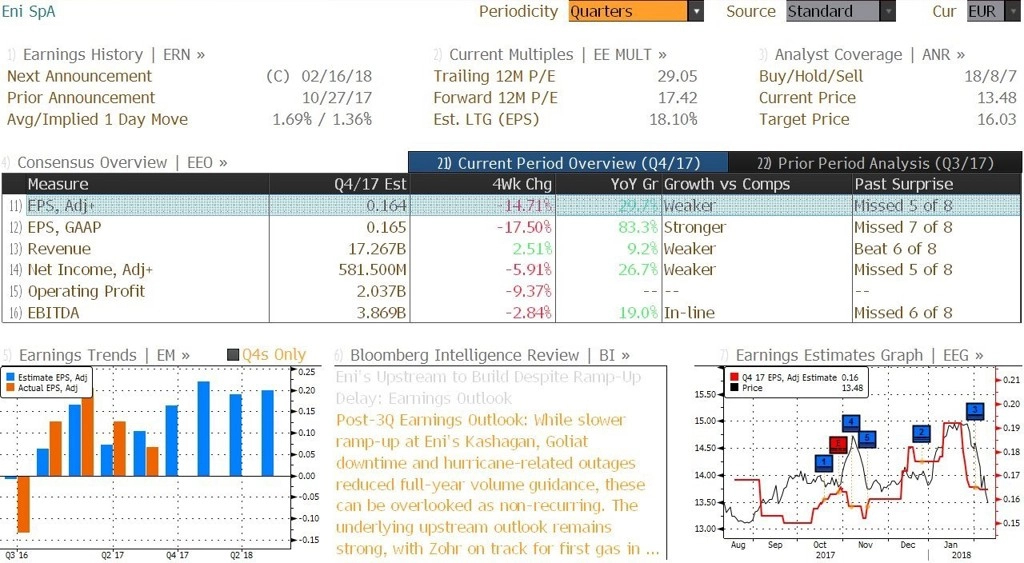1024x563 pixels.
Task: Click the YoY Gr column header
Action: pos(608,184)
